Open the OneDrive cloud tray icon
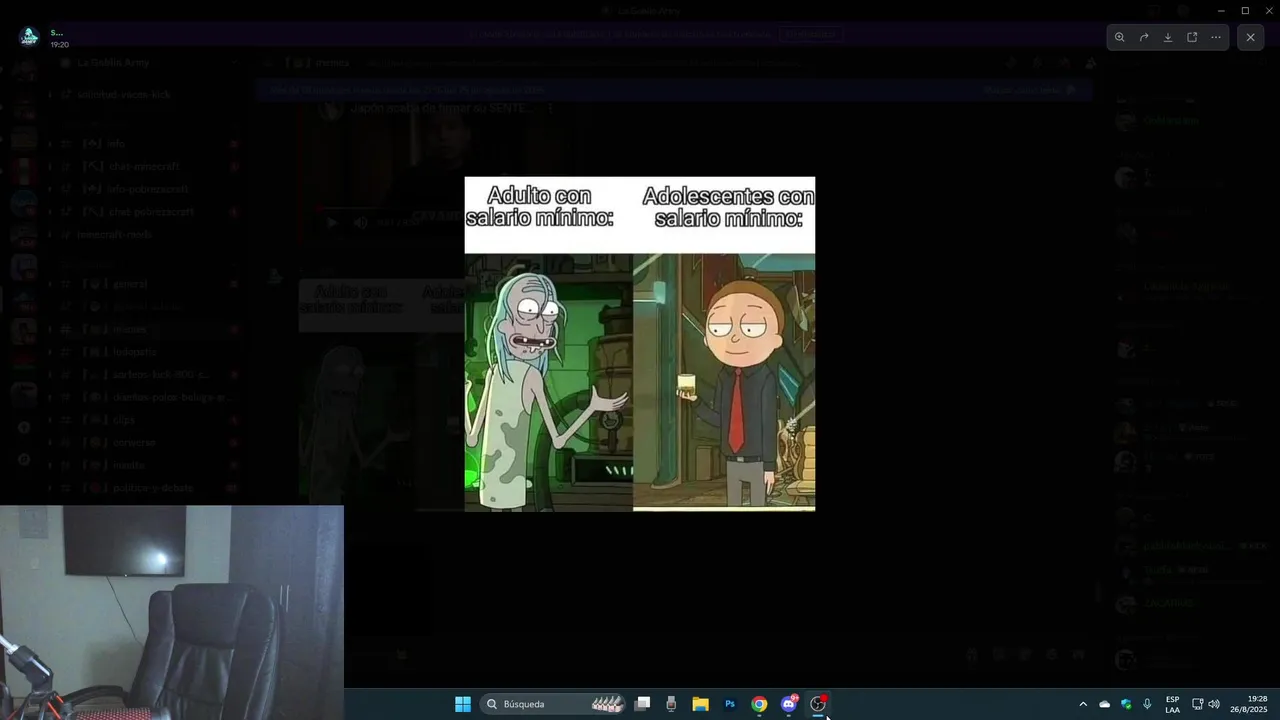1280x720 pixels. (1105, 704)
